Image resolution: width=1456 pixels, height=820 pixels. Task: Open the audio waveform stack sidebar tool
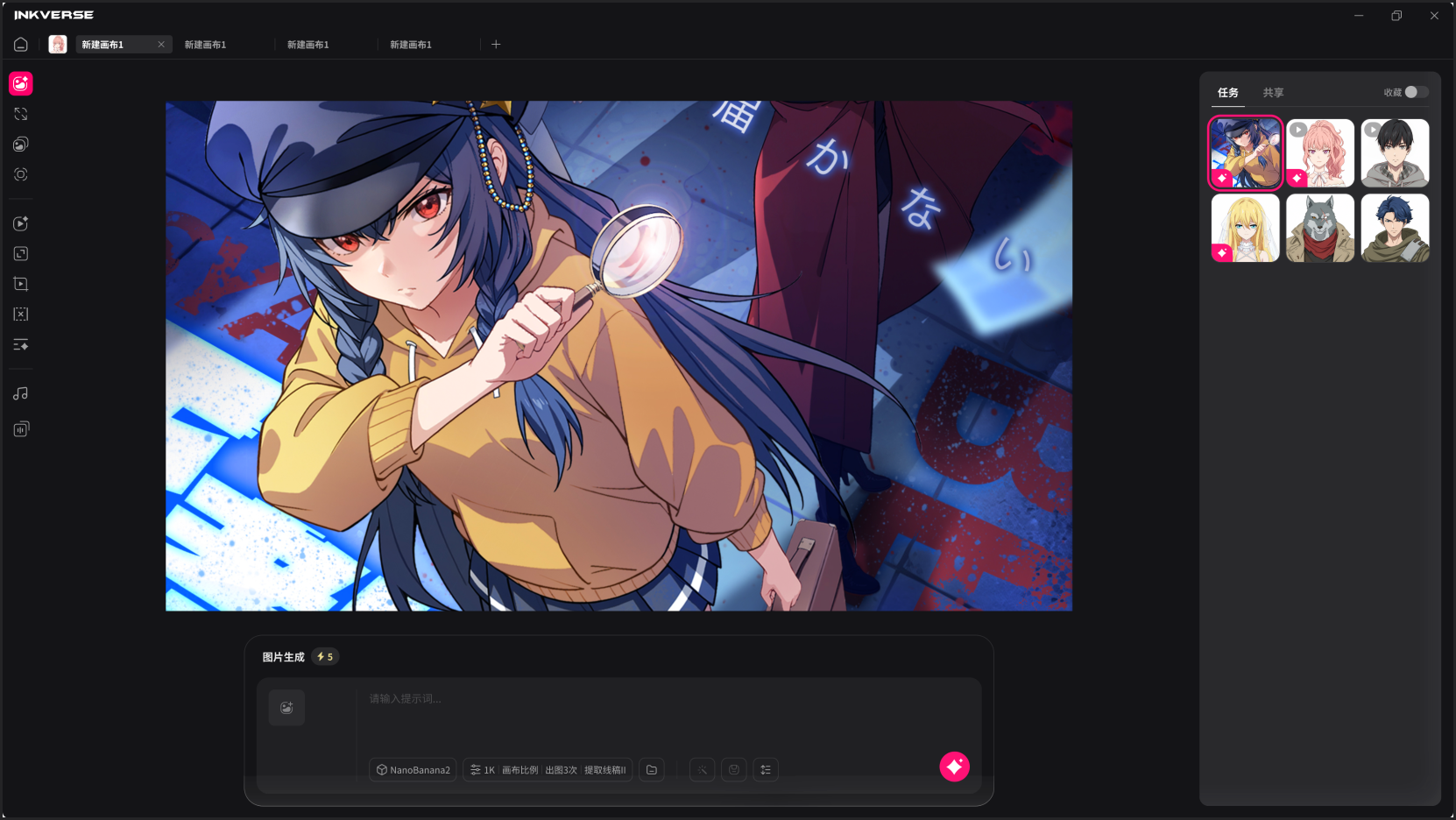(21, 429)
